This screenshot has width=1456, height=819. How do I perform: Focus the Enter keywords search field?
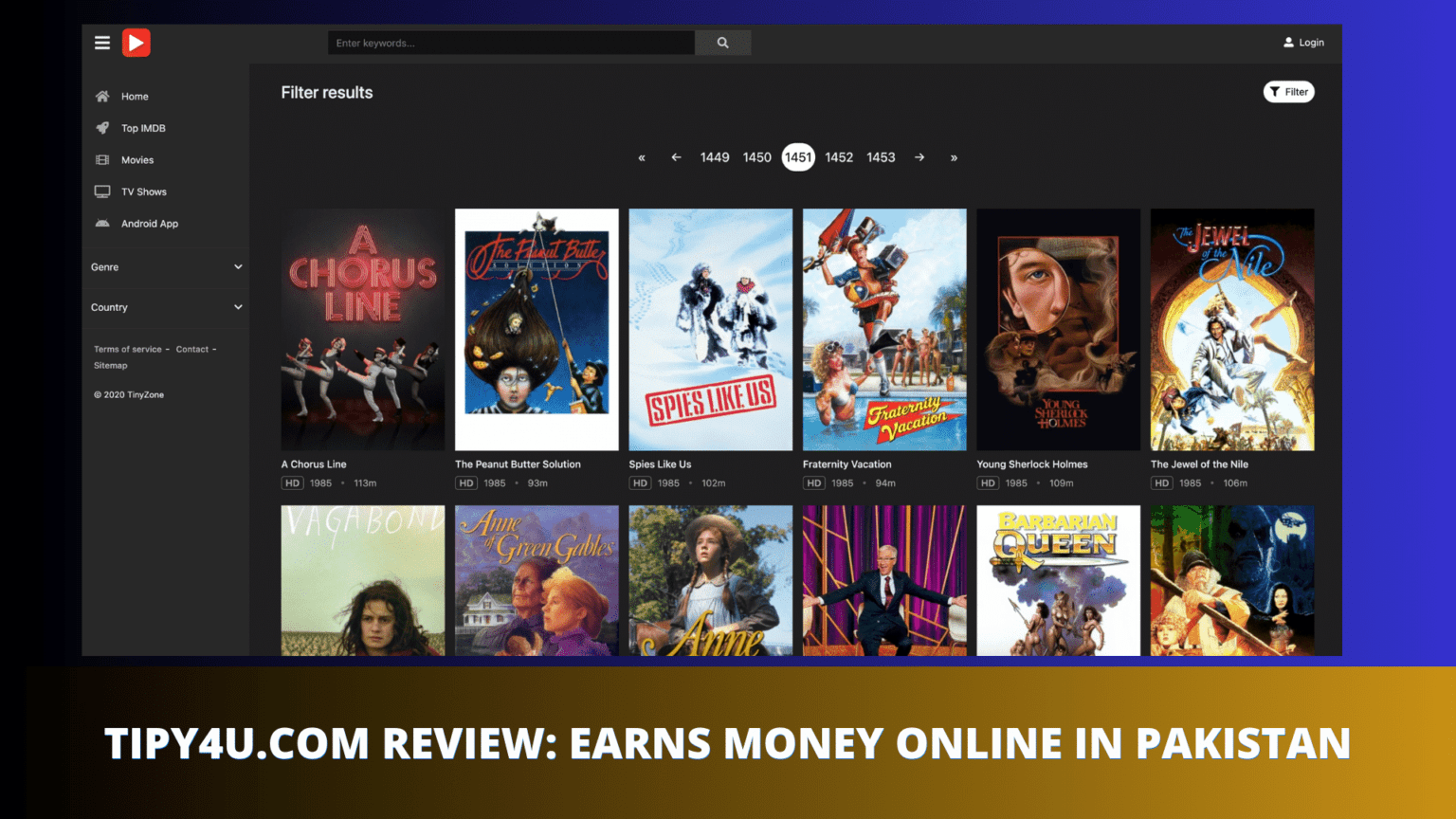coord(511,43)
